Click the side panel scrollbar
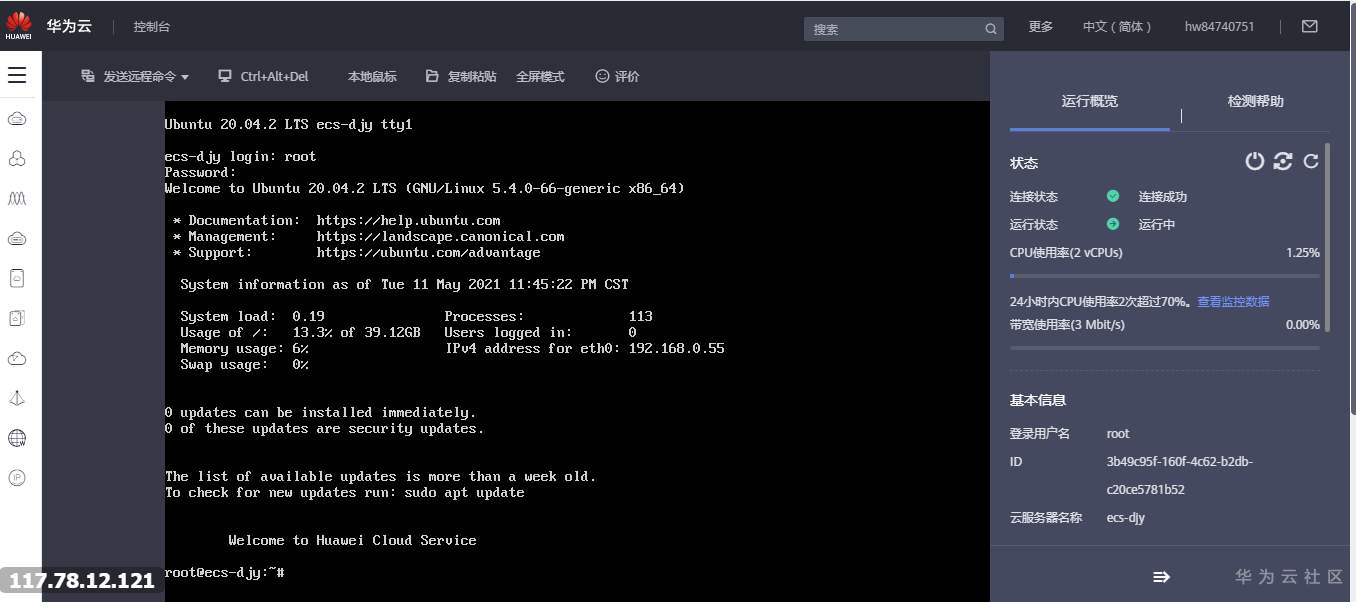Screen dimensions: 1356x602 tap(1328, 236)
